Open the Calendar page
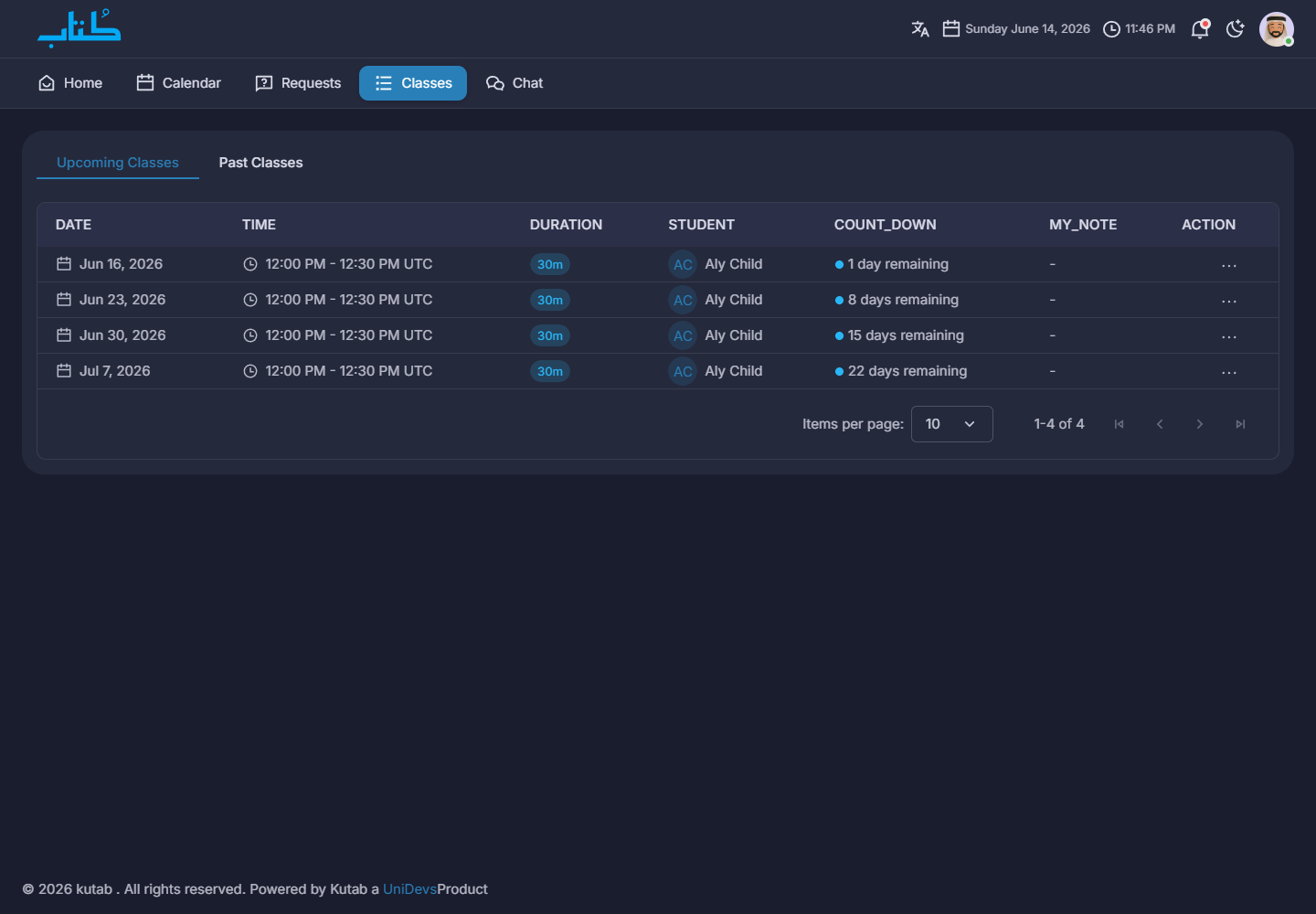Image resolution: width=1316 pixels, height=914 pixels. (179, 83)
